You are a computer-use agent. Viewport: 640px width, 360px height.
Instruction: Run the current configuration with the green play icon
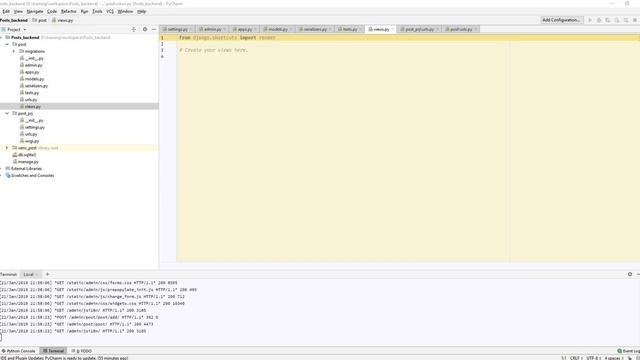click(x=590, y=20)
